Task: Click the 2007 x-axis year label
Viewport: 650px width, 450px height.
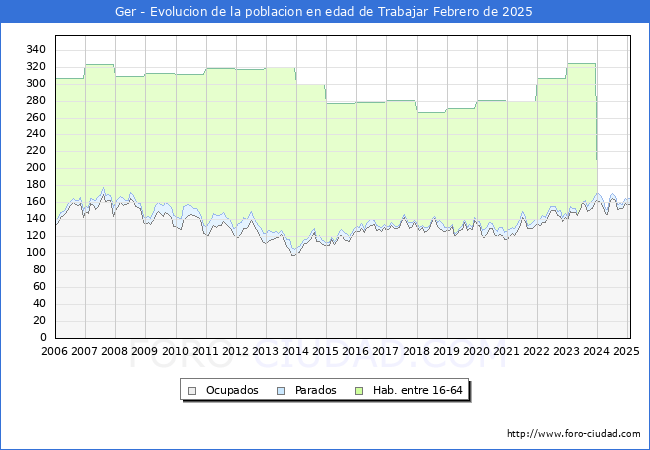Action: click(x=85, y=351)
